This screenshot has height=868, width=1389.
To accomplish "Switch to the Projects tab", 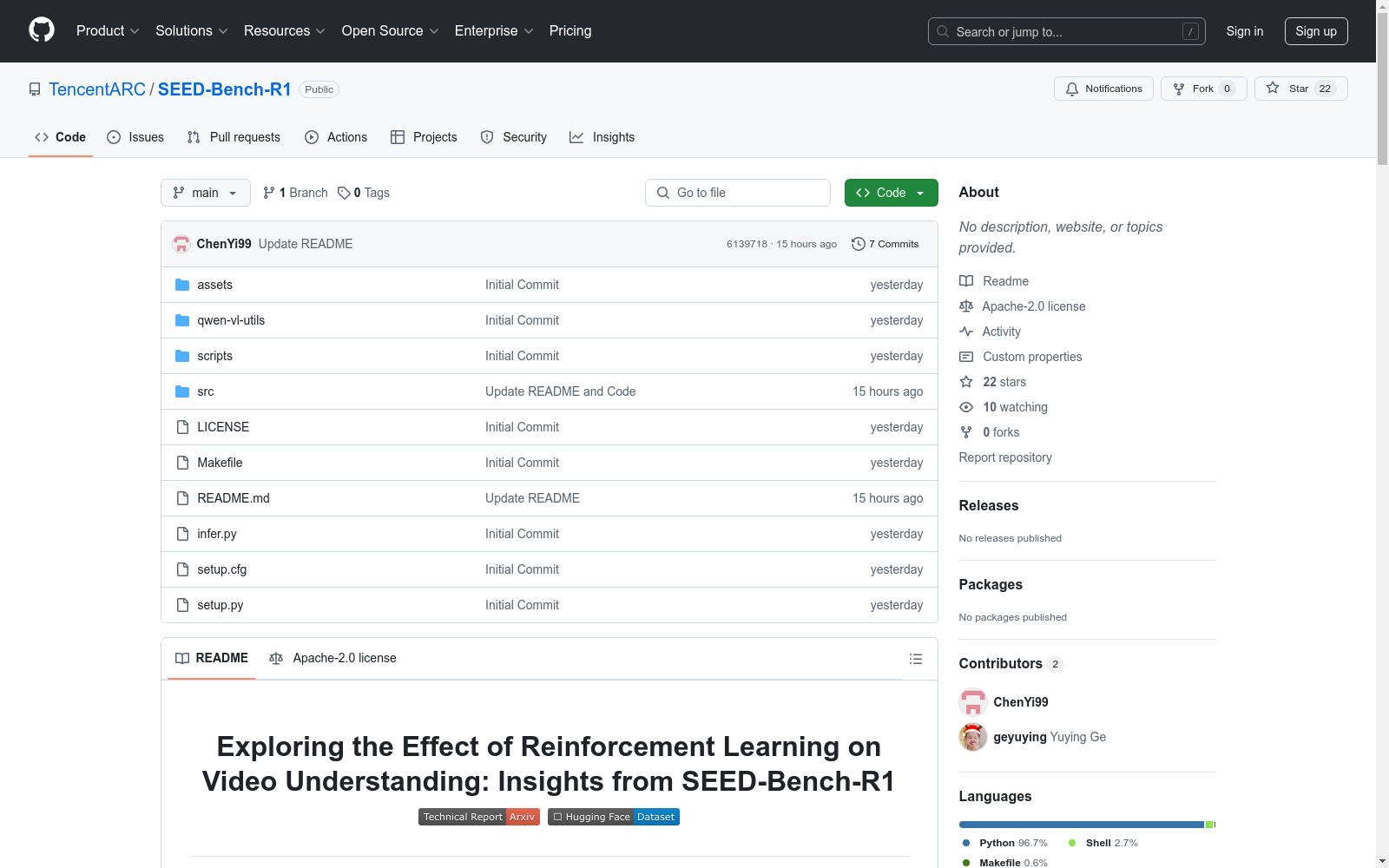I will click(424, 137).
